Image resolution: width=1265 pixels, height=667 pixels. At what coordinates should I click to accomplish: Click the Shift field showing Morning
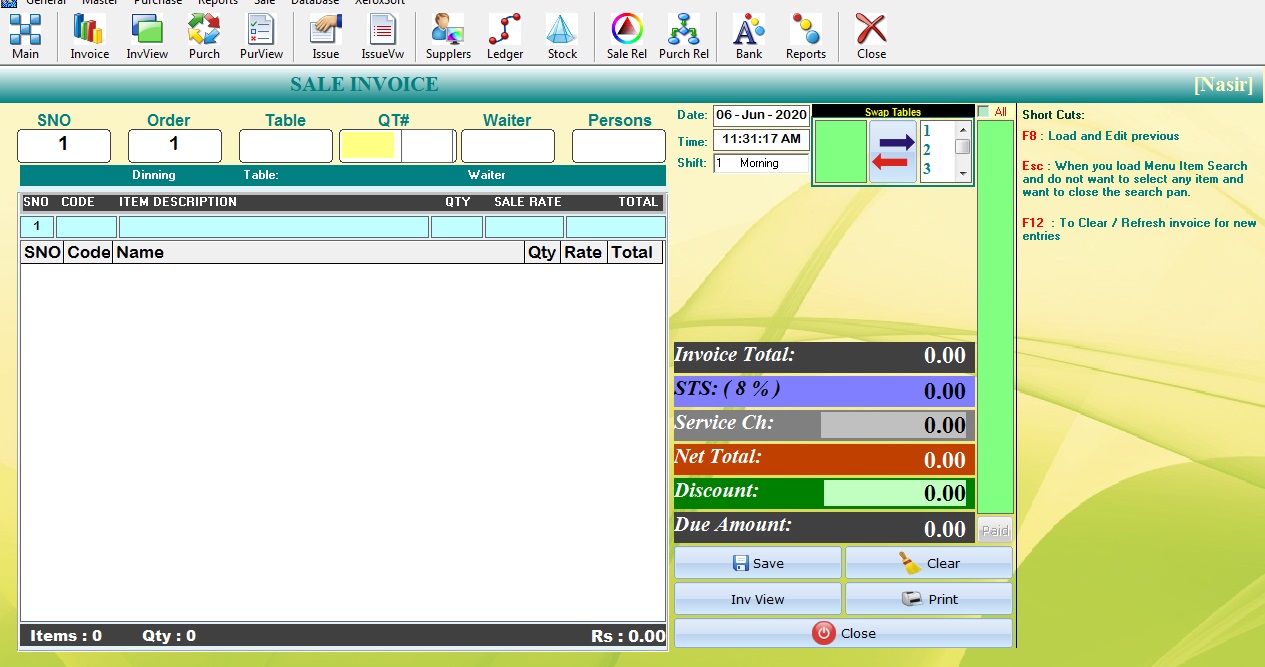(x=761, y=163)
